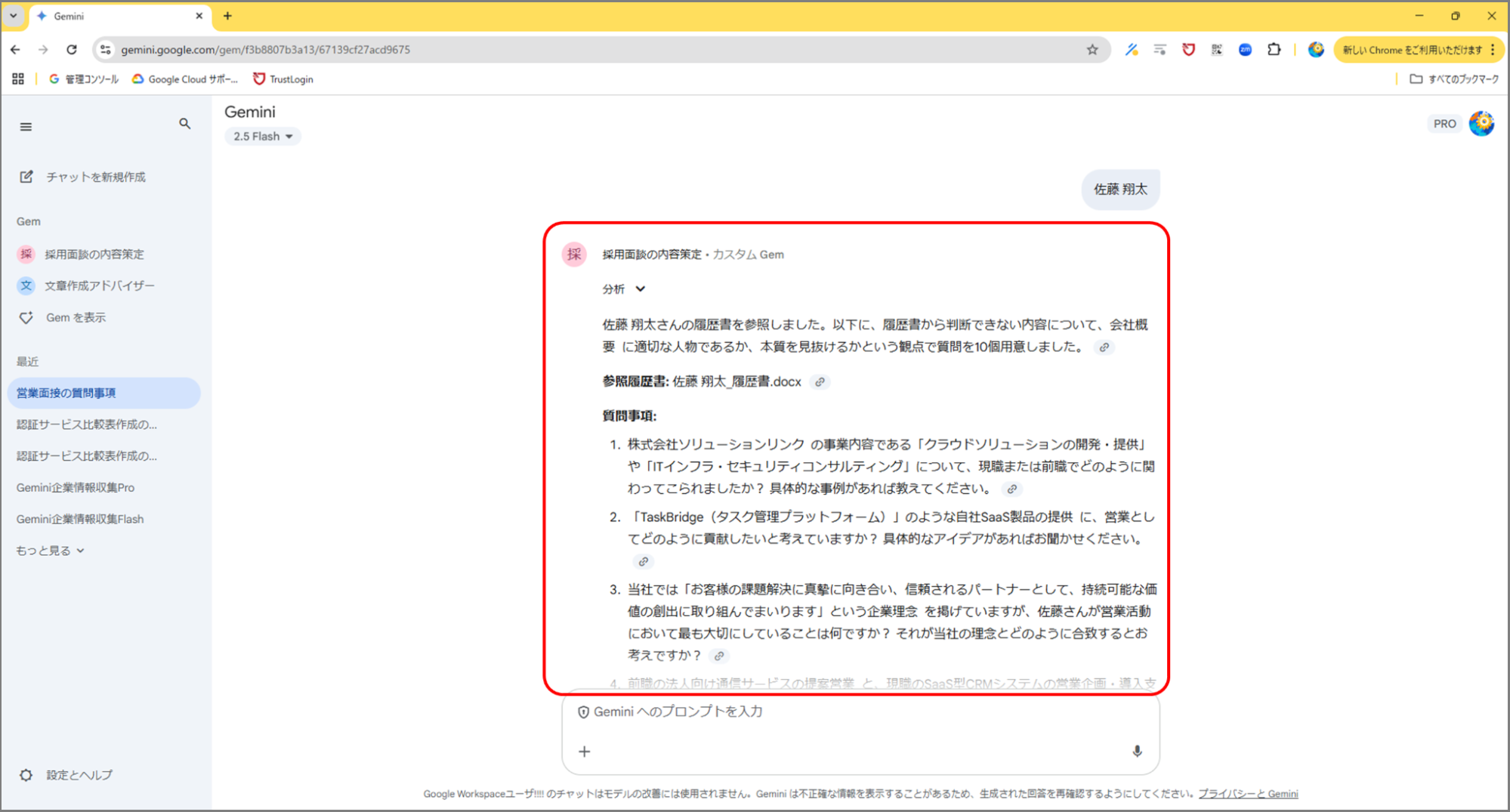This screenshot has width=1510, height=812.
Task: Close the Gemini tab
Action: (199, 16)
